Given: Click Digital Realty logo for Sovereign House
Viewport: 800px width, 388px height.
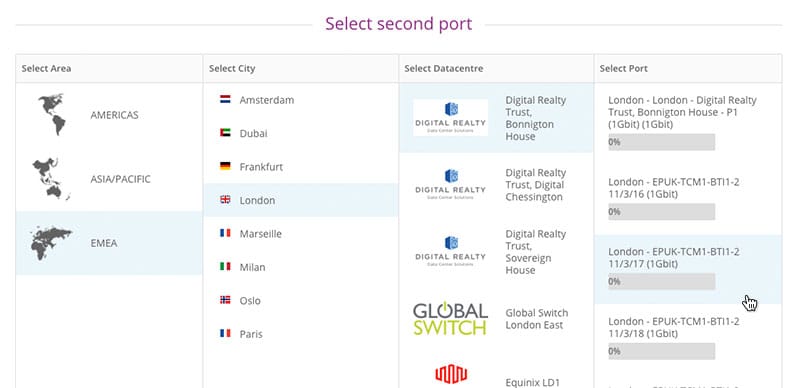Looking at the screenshot, I should (450, 251).
